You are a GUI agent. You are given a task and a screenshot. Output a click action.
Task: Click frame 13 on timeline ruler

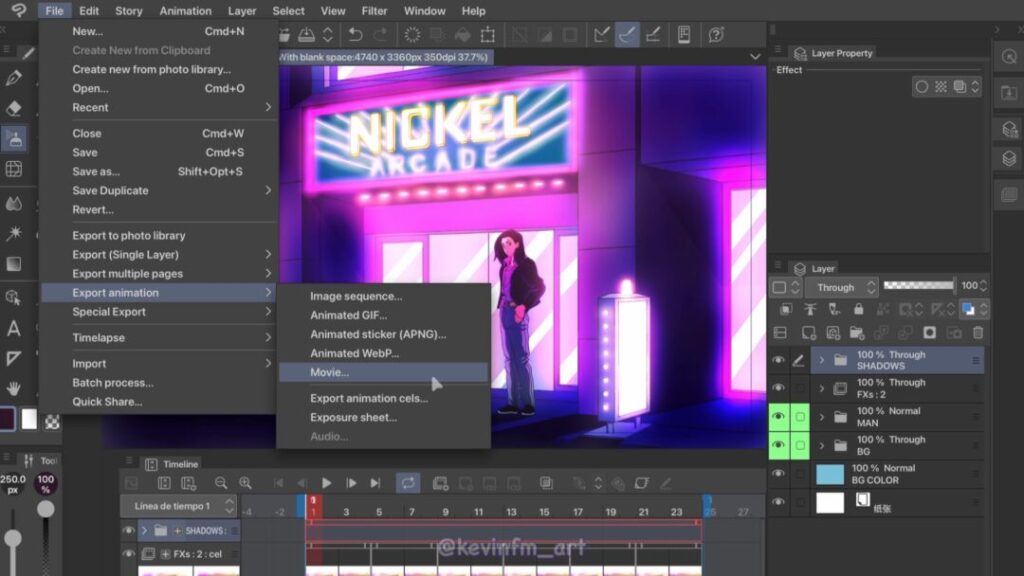coord(511,512)
